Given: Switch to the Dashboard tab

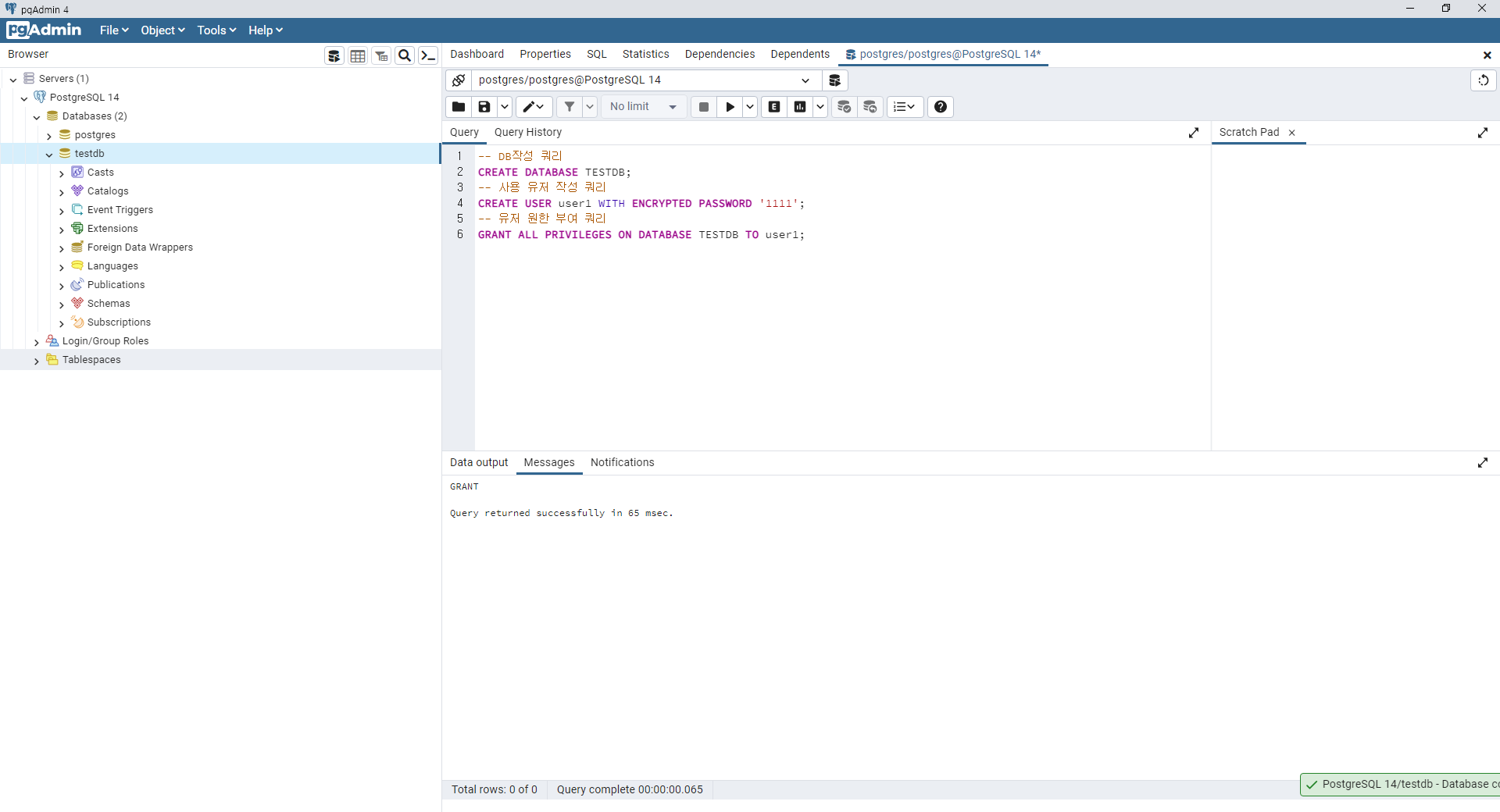Looking at the screenshot, I should (x=477, y=55).
